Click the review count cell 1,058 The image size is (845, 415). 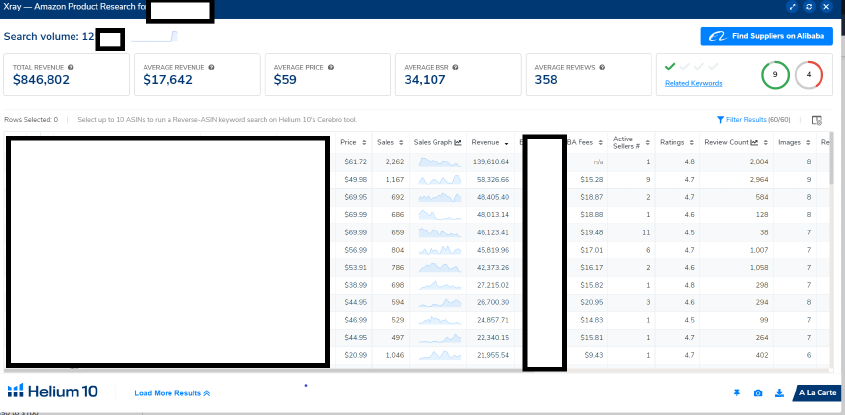point(759,267)
